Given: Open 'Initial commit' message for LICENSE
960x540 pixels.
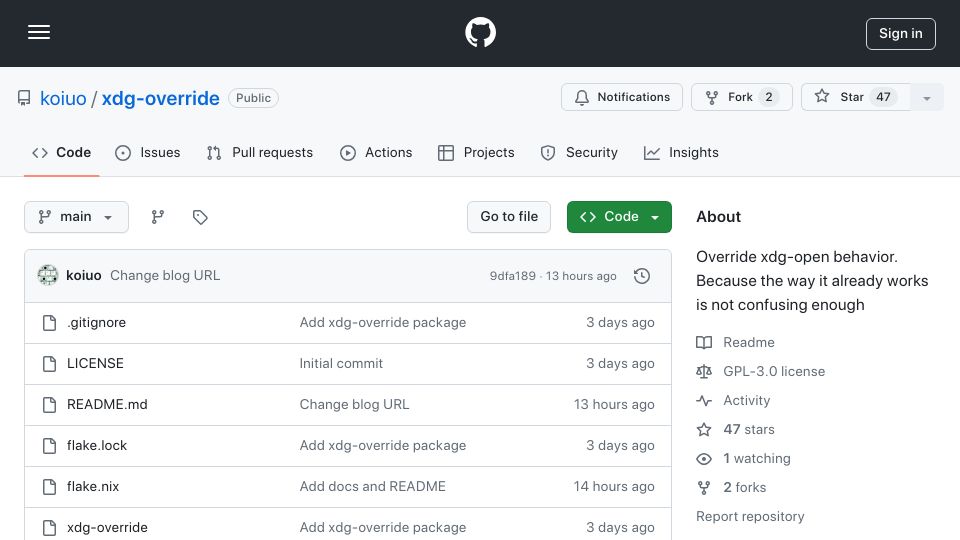Looking at the screenshot, I should tap(341, 364).
